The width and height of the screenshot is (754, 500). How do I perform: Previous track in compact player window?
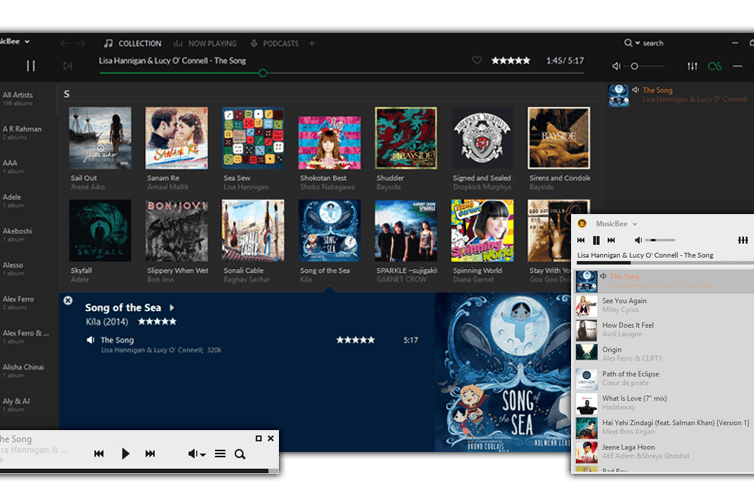tap(581, 240)
